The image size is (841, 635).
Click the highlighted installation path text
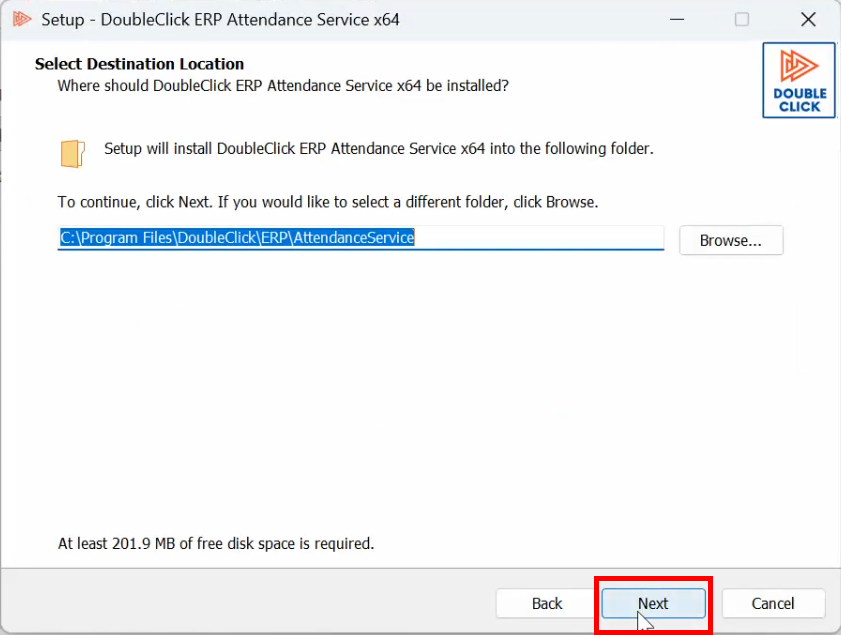237,238
